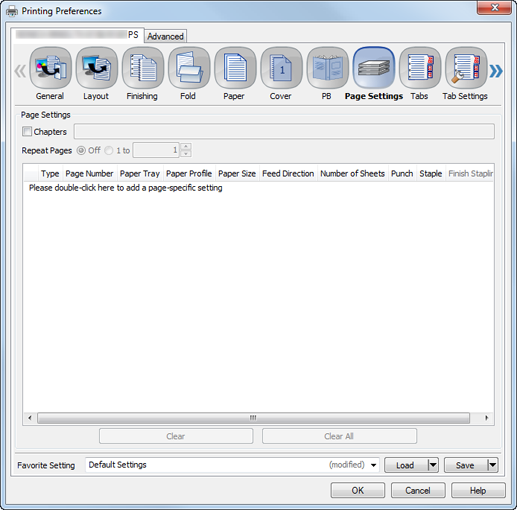Click the right double-chevron to show more categories
Screen dimensions: 517x510
click(x=496, y=71)
